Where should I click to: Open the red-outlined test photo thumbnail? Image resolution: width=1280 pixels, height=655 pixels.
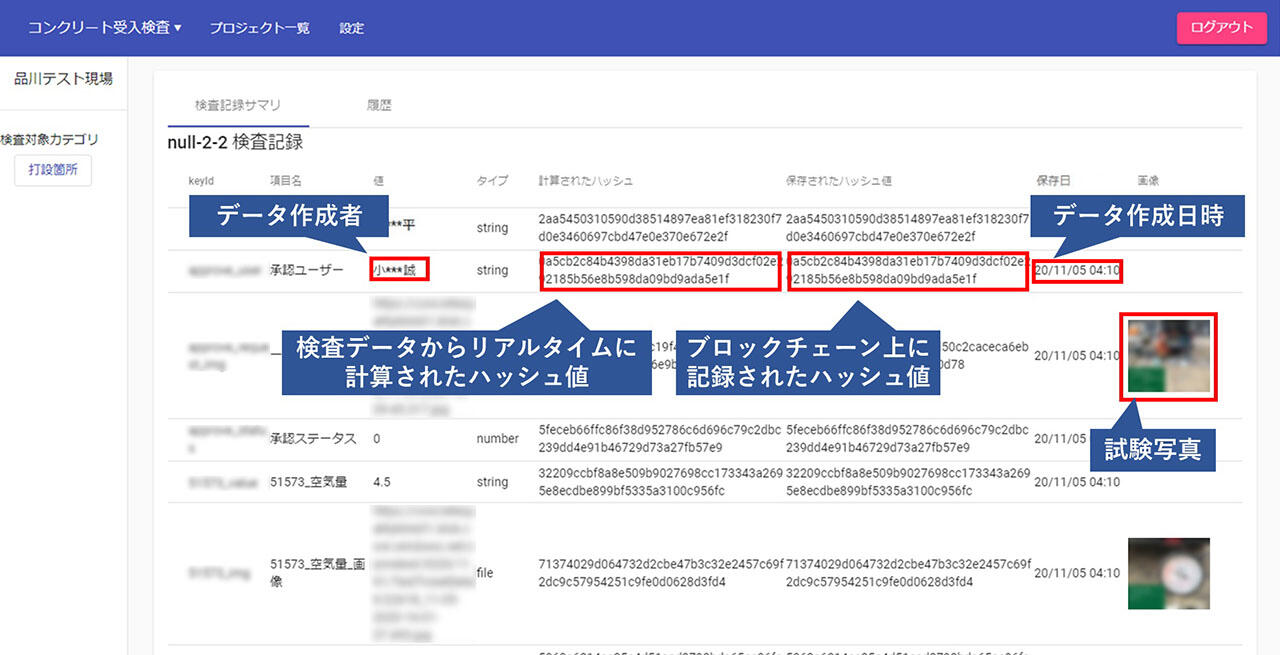(x=1168, y=356)
